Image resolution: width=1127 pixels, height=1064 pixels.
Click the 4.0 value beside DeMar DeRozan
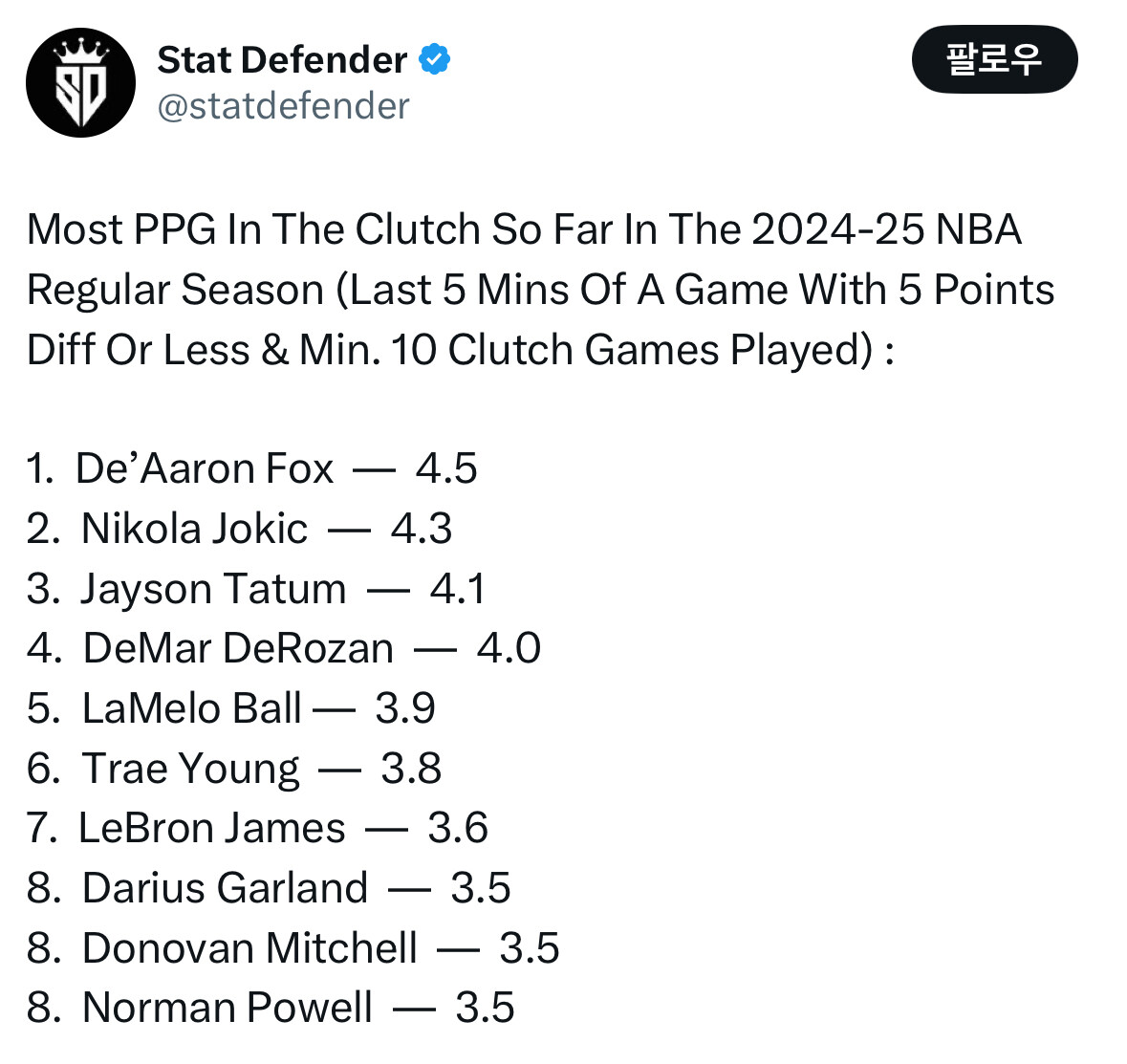509,648
